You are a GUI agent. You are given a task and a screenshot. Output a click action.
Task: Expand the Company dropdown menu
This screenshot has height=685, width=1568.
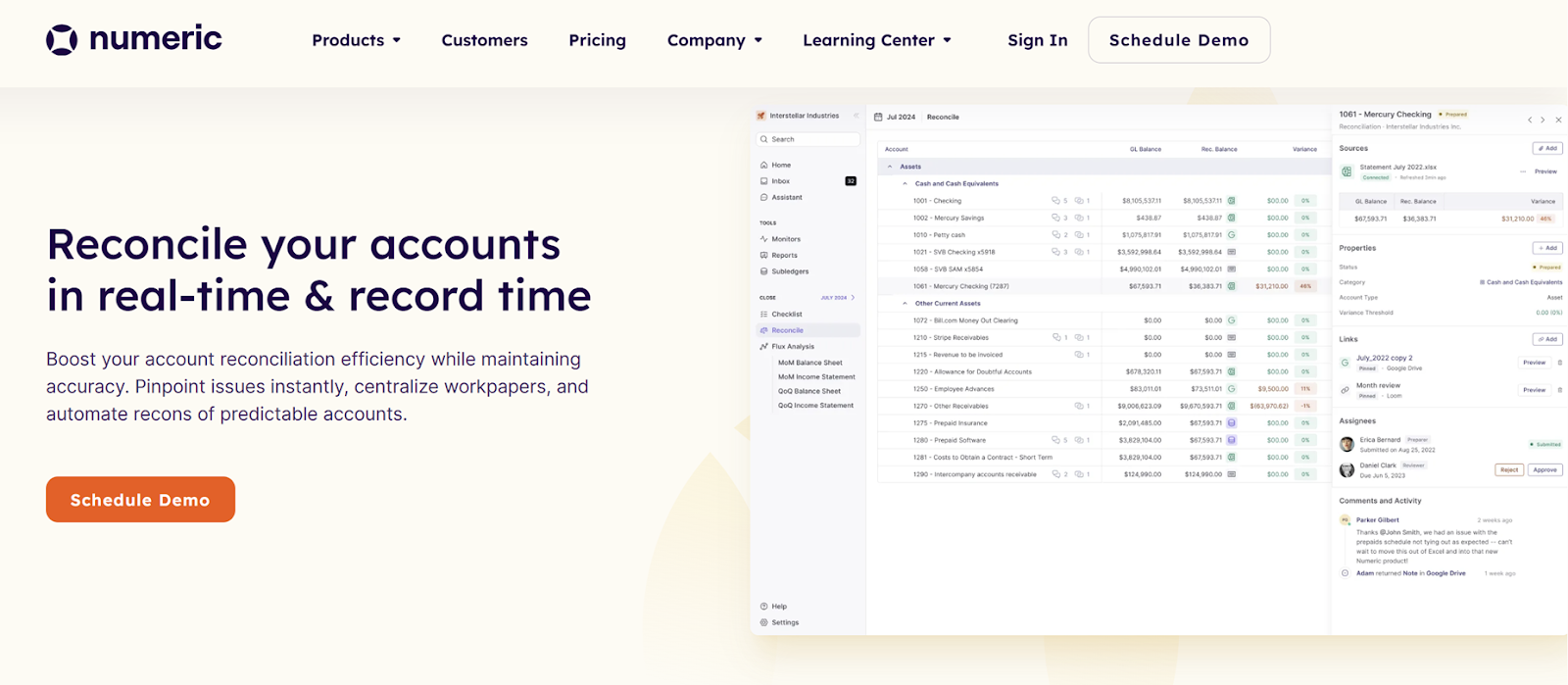point(714,40)
